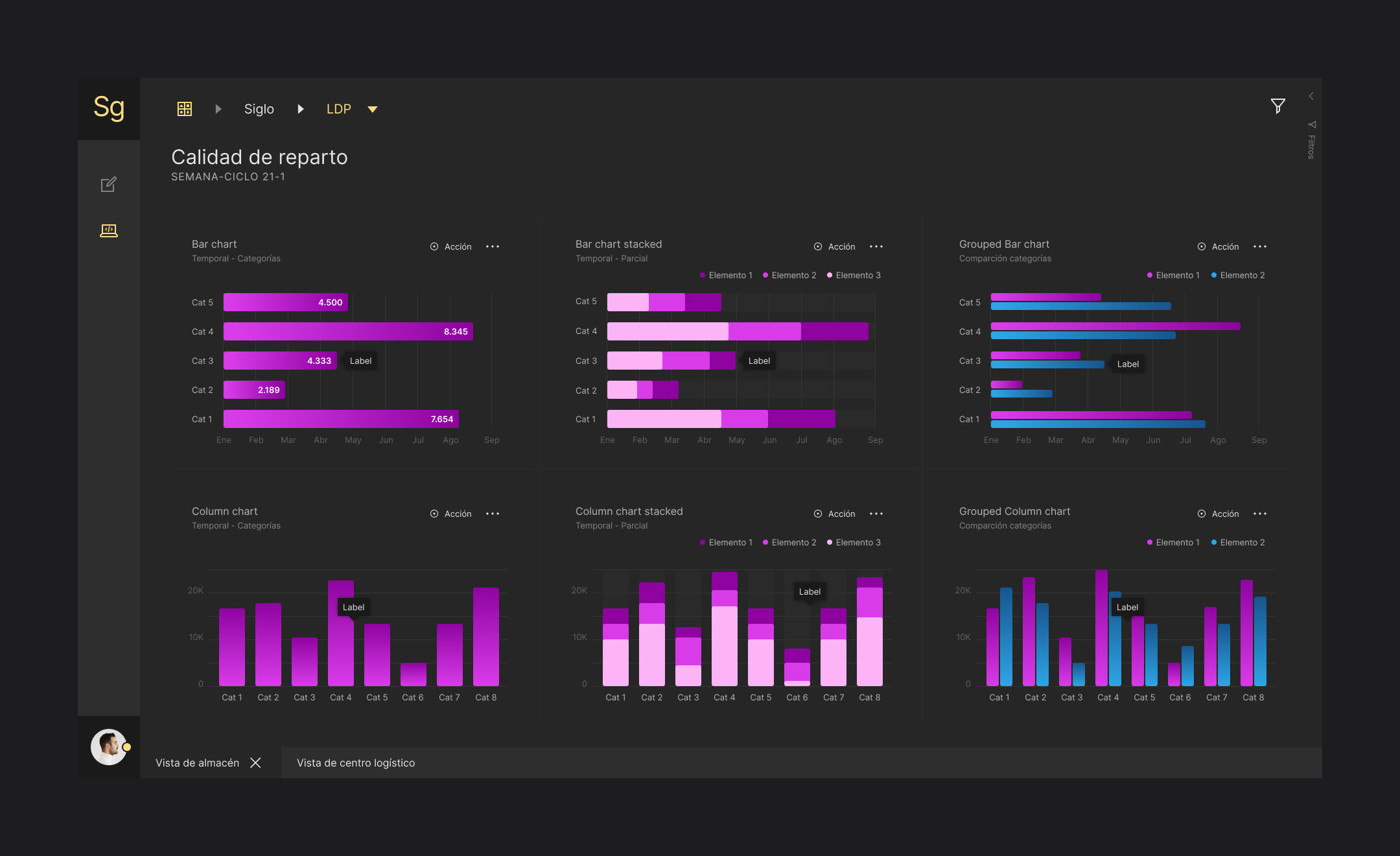Toggle Elemento 2 legend in Bar chart stacked
The width and height of the screenshot is (1400, 856).
click(789, 275)
